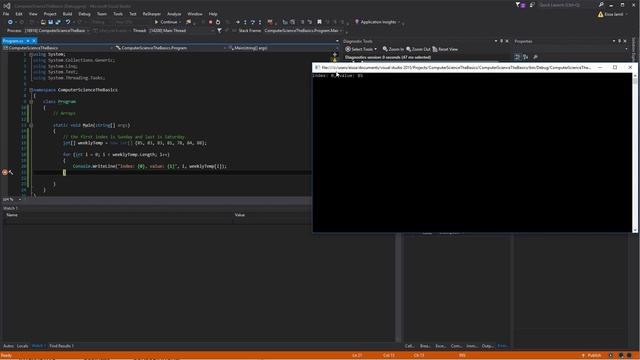
Task: Auto-hide the Diagnostic Tools panel pin
Action: (x=502, y=41)
